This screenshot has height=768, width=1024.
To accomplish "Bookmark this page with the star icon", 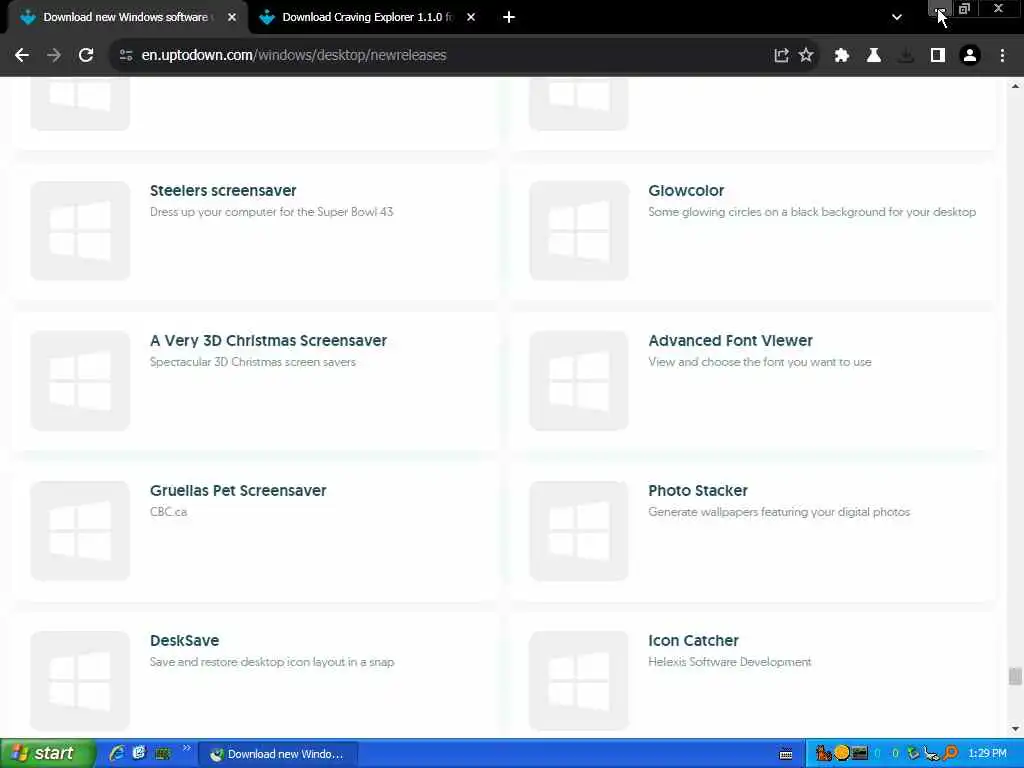I will 807,56.
